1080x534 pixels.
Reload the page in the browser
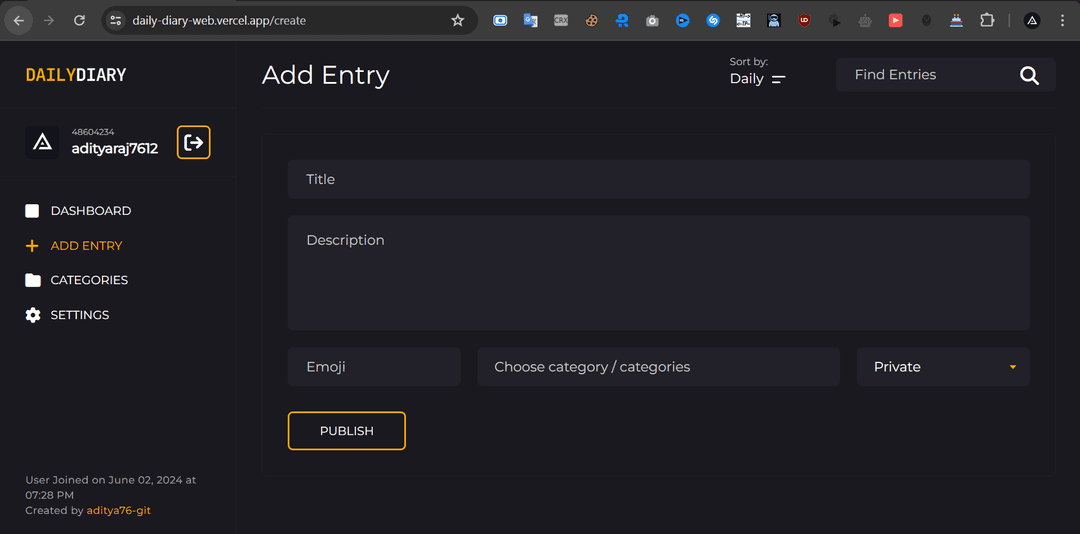coord(80,20)
